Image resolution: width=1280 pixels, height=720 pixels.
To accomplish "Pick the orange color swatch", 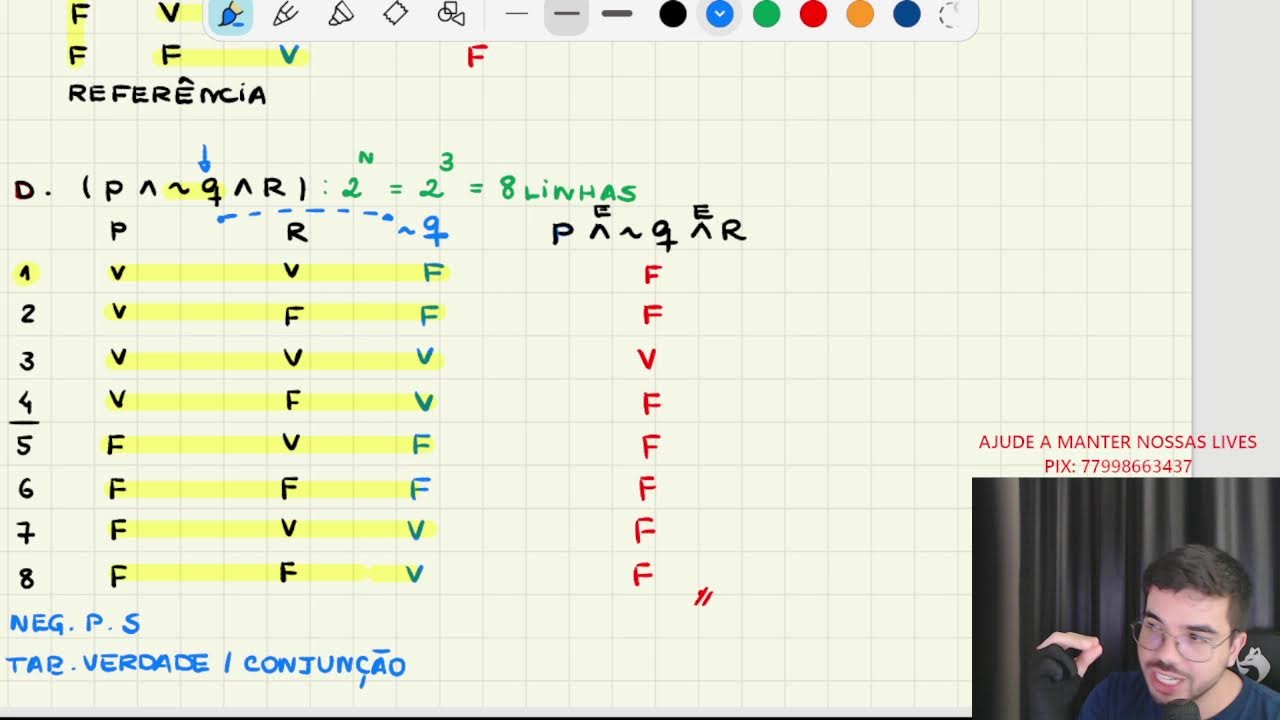I will click(860, 14).
